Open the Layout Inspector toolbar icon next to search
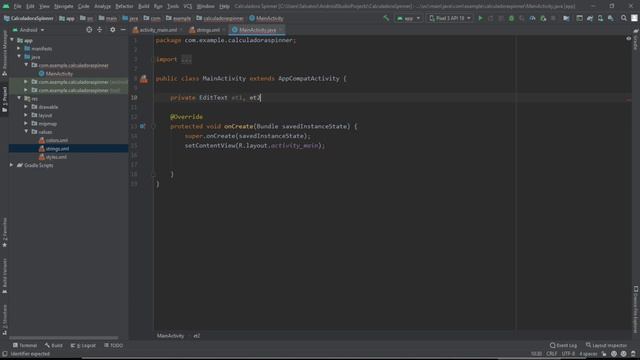This screenshot has height=360, width=640. (x=611, y=18)
